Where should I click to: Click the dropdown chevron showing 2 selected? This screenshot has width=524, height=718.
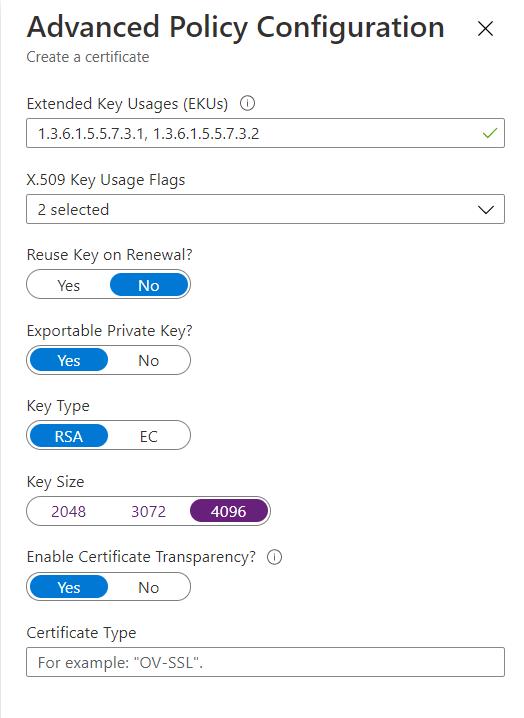(x=486, y=210)
